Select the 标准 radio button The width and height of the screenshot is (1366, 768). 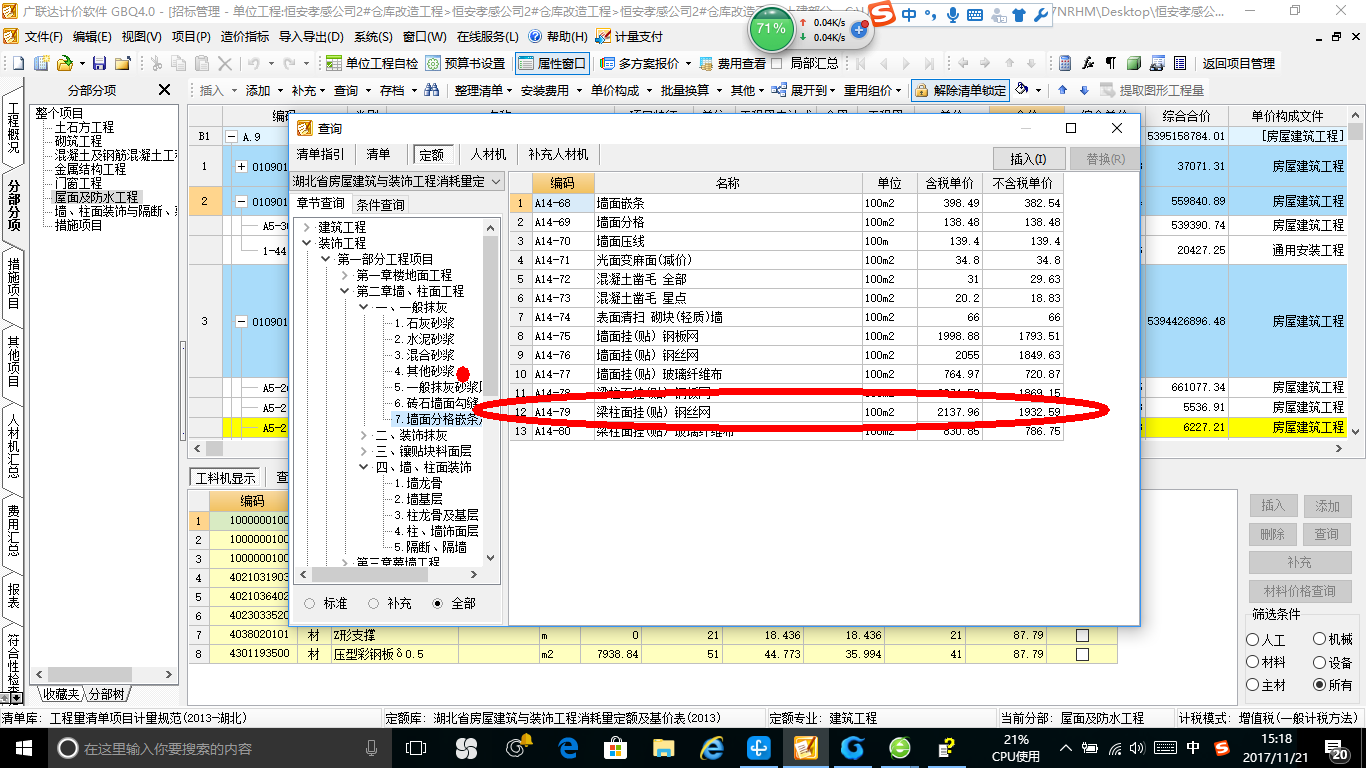pos(309,603)
